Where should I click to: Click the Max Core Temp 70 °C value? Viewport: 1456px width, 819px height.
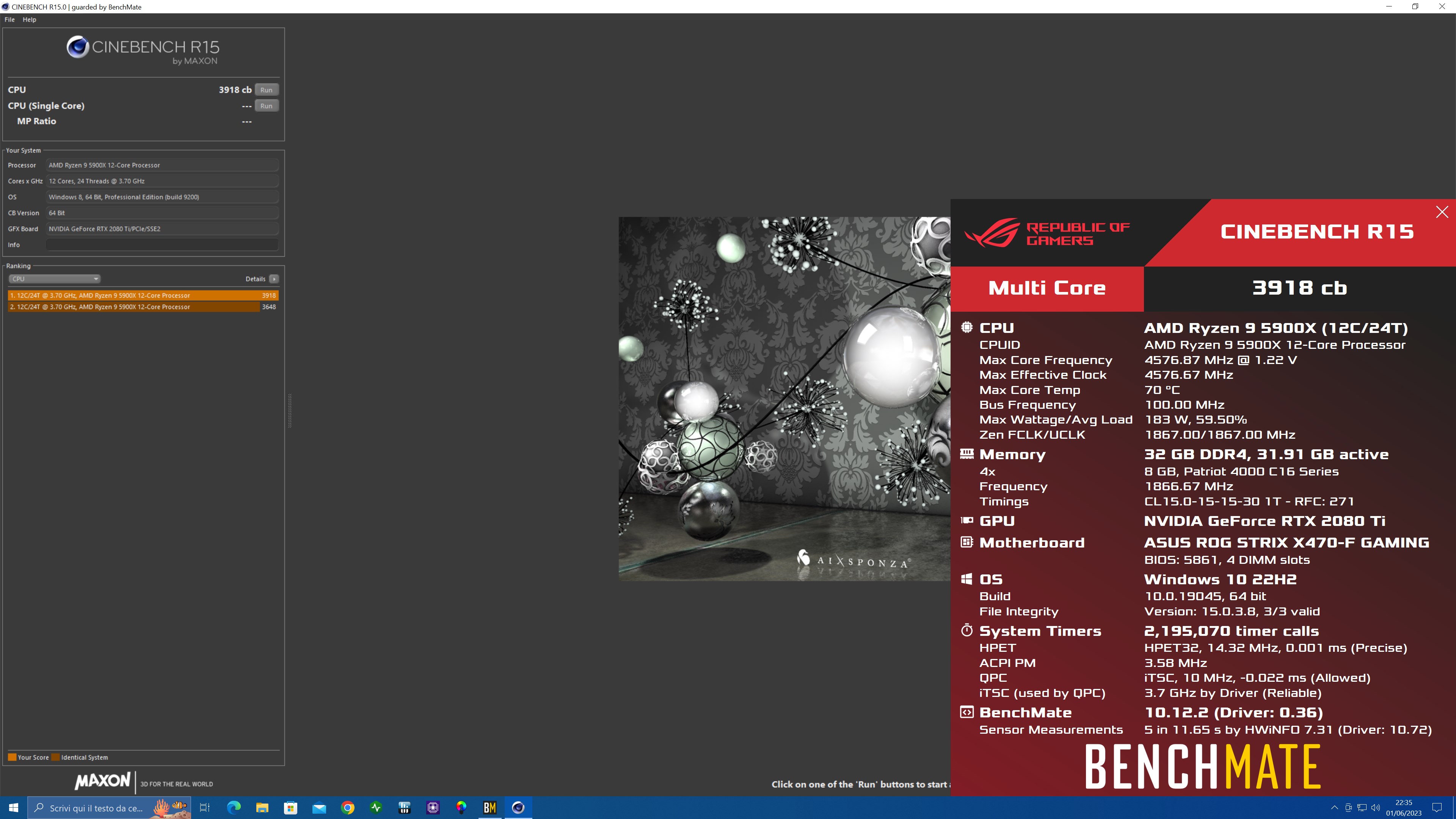pyautogui.click(x=1162, y=390)
